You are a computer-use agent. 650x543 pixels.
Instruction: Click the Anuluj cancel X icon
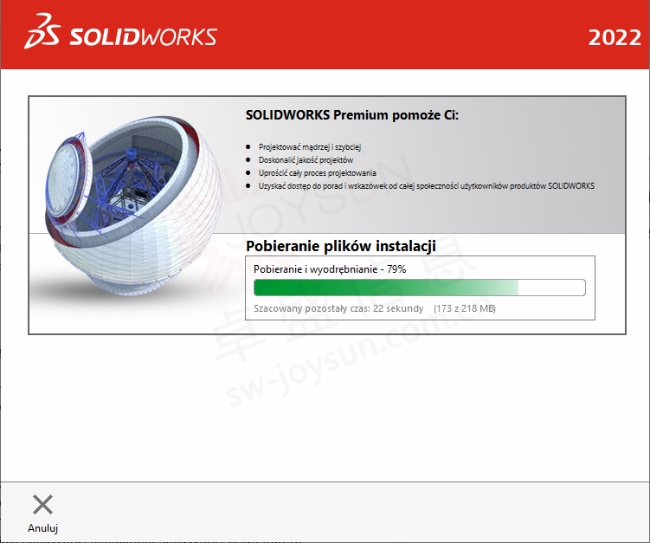[43, 504]
